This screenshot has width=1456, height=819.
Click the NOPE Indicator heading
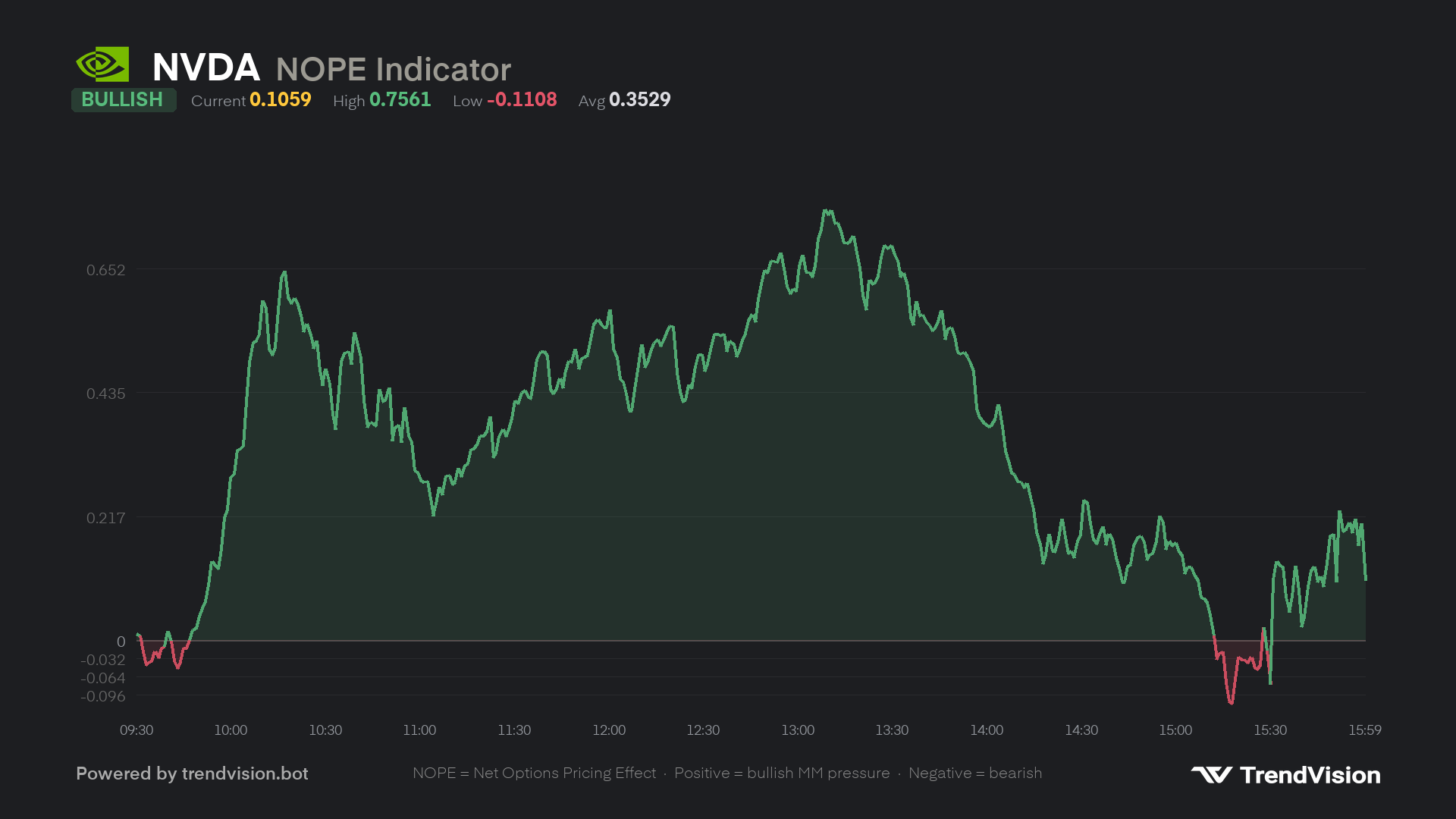pyautogui.click(x=394, y=69)
